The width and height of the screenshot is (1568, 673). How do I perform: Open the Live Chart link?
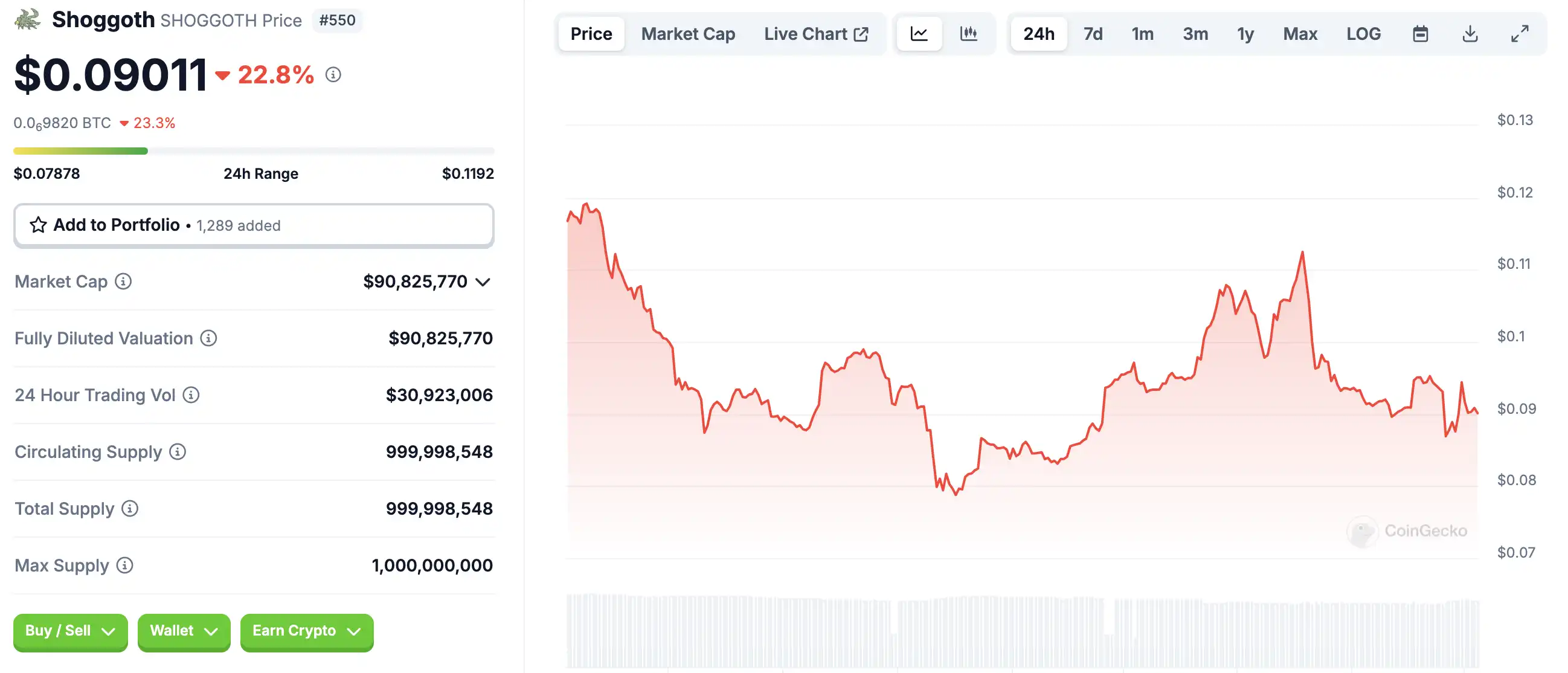click(x=815, y=33)
